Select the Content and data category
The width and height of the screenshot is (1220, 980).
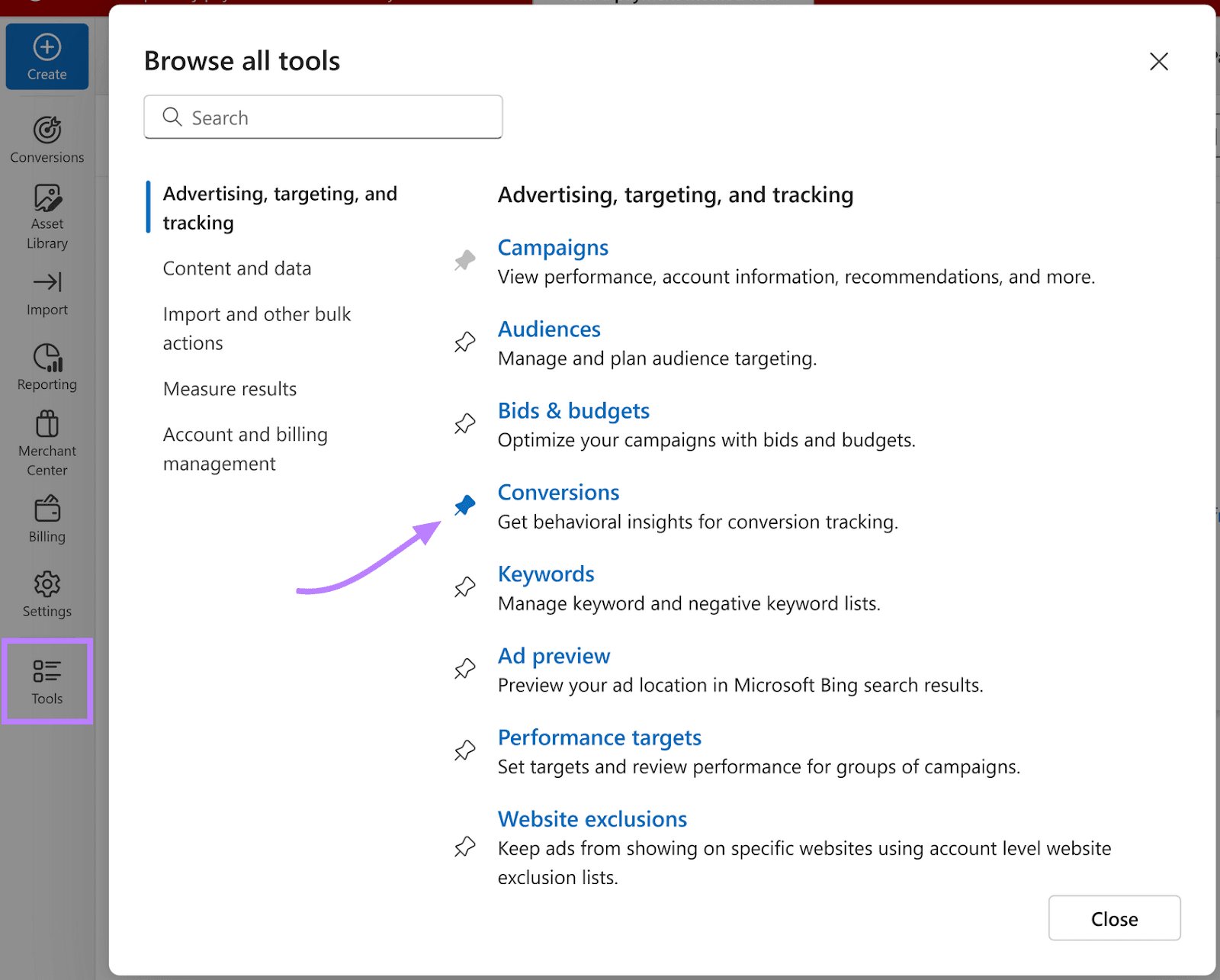pos(237,268)
